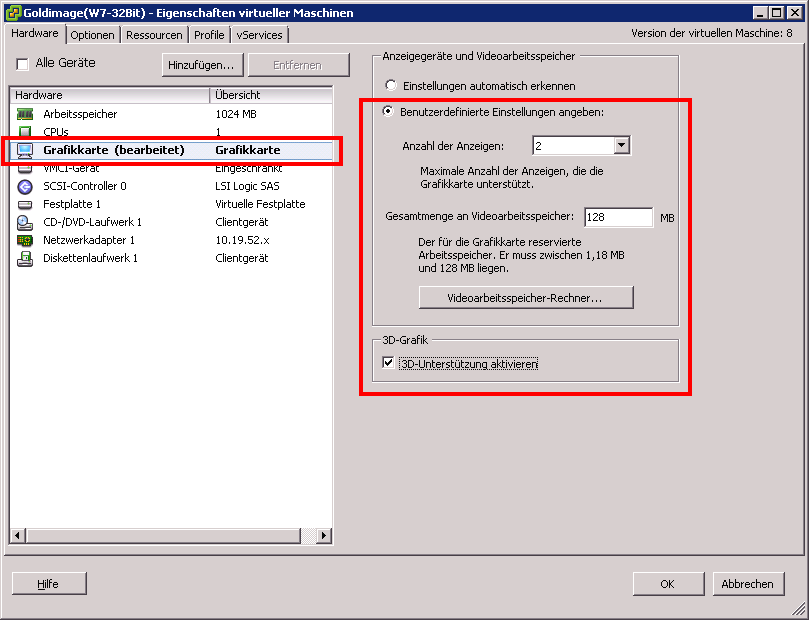
Task: Open the Anzahl der Anzeigen dropdown
Action: pyautogui.click(x=621, y=146)
